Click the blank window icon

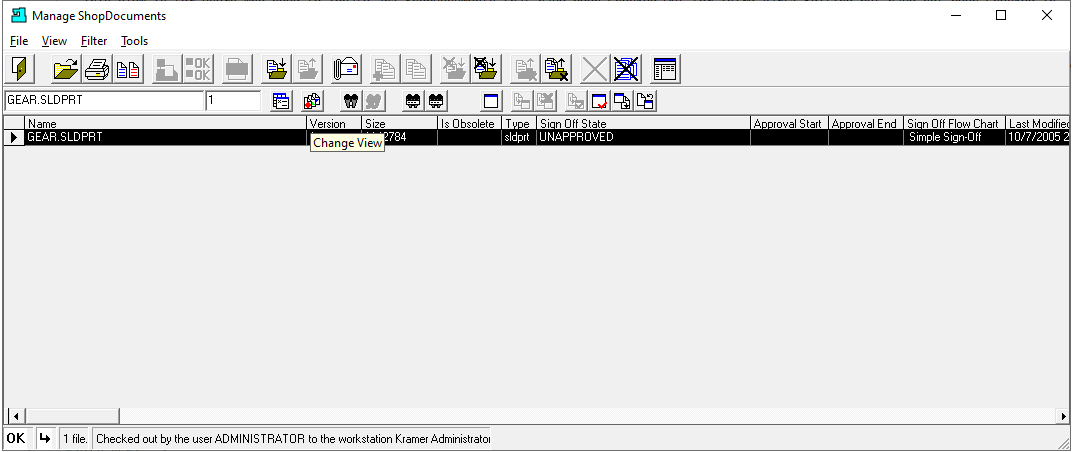490,101
